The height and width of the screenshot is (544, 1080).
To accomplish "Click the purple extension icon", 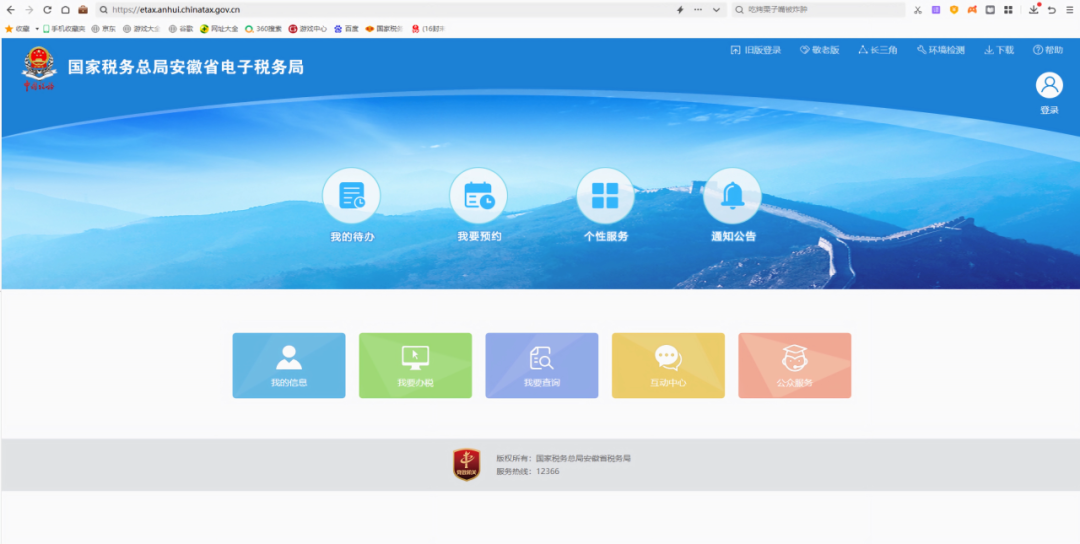I will 935,10.
